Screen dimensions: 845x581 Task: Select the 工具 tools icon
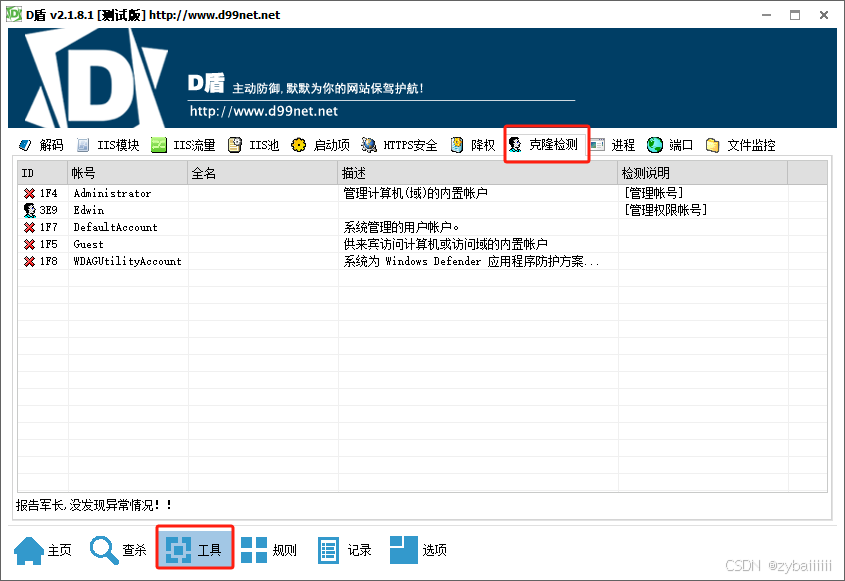tap(178, 550)
